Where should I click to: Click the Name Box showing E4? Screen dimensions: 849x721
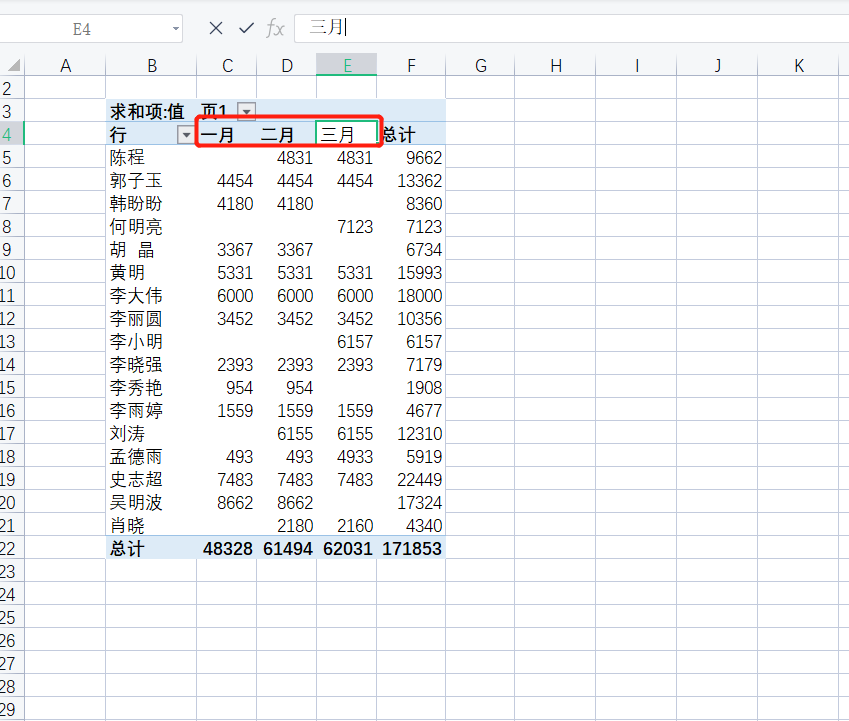coord(82,29)
